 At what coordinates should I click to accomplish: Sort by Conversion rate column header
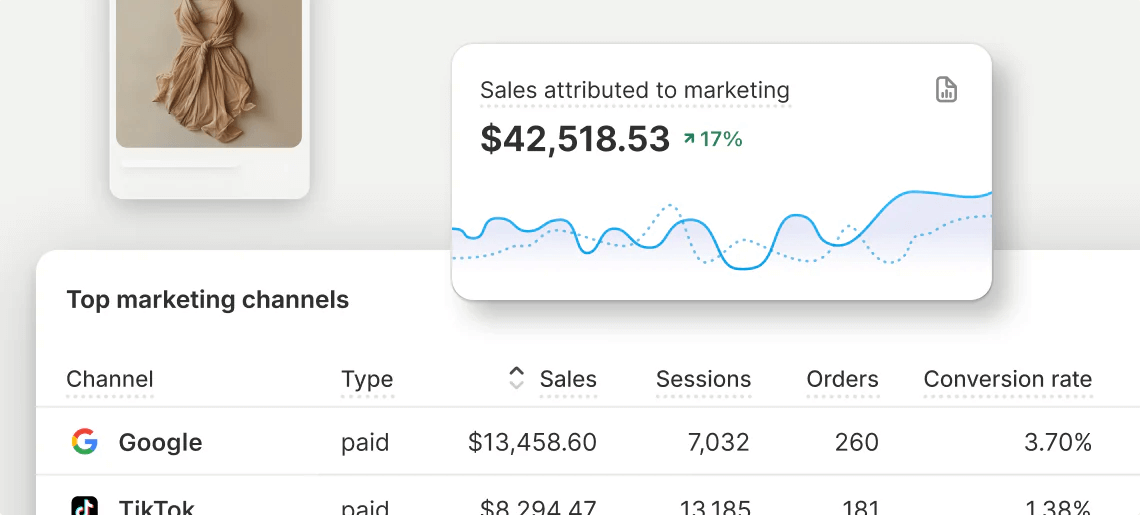tap(1007, 379)
